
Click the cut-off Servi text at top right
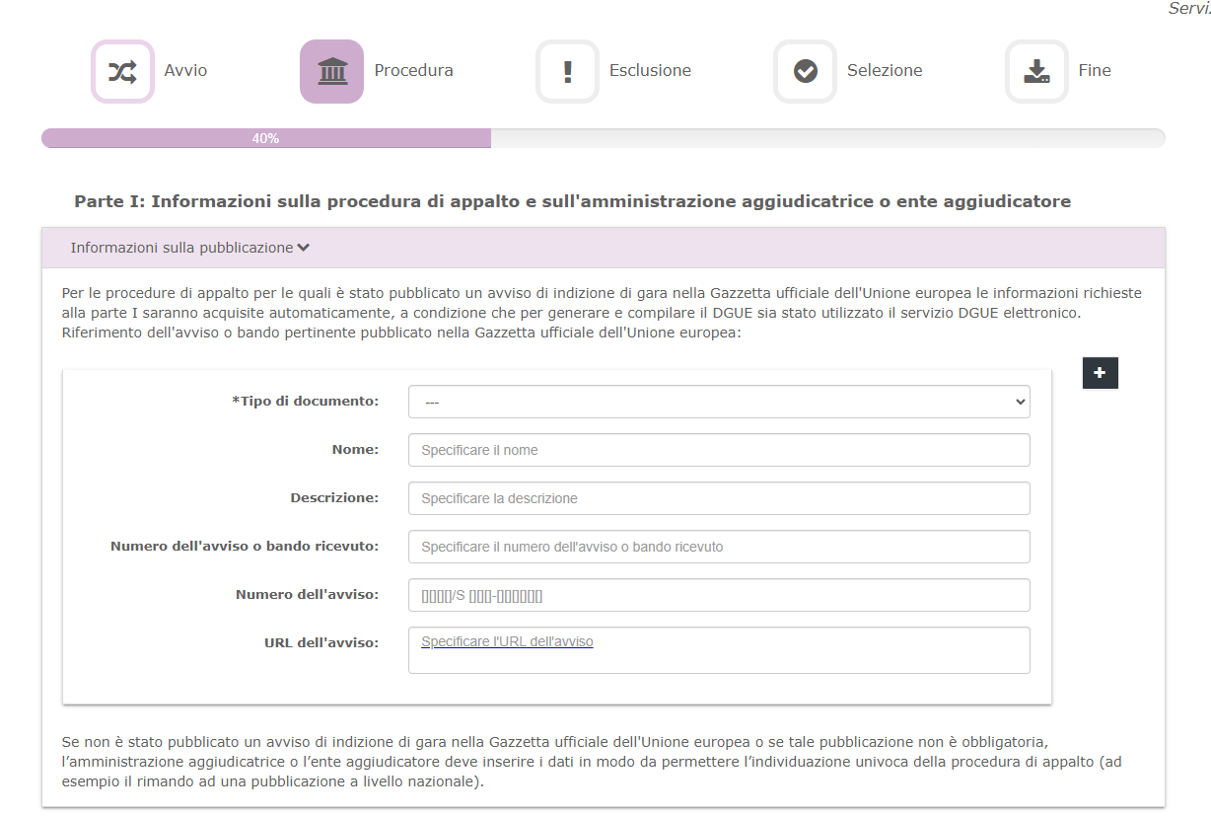click(1189, 8)
